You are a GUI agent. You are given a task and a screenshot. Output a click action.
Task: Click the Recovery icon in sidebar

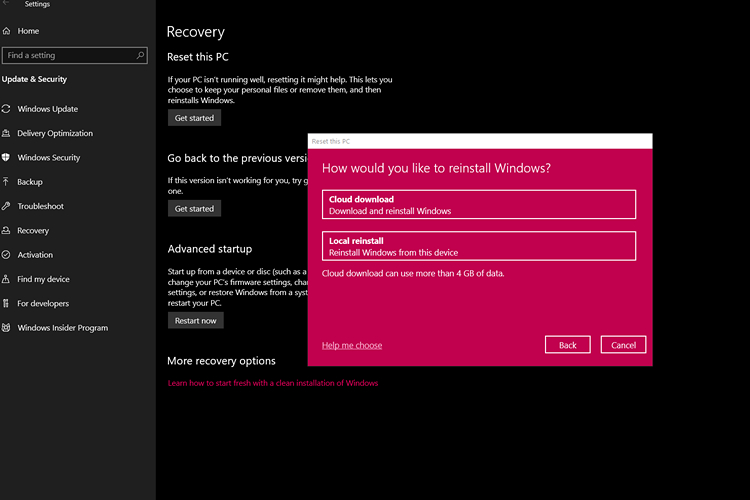6,231
